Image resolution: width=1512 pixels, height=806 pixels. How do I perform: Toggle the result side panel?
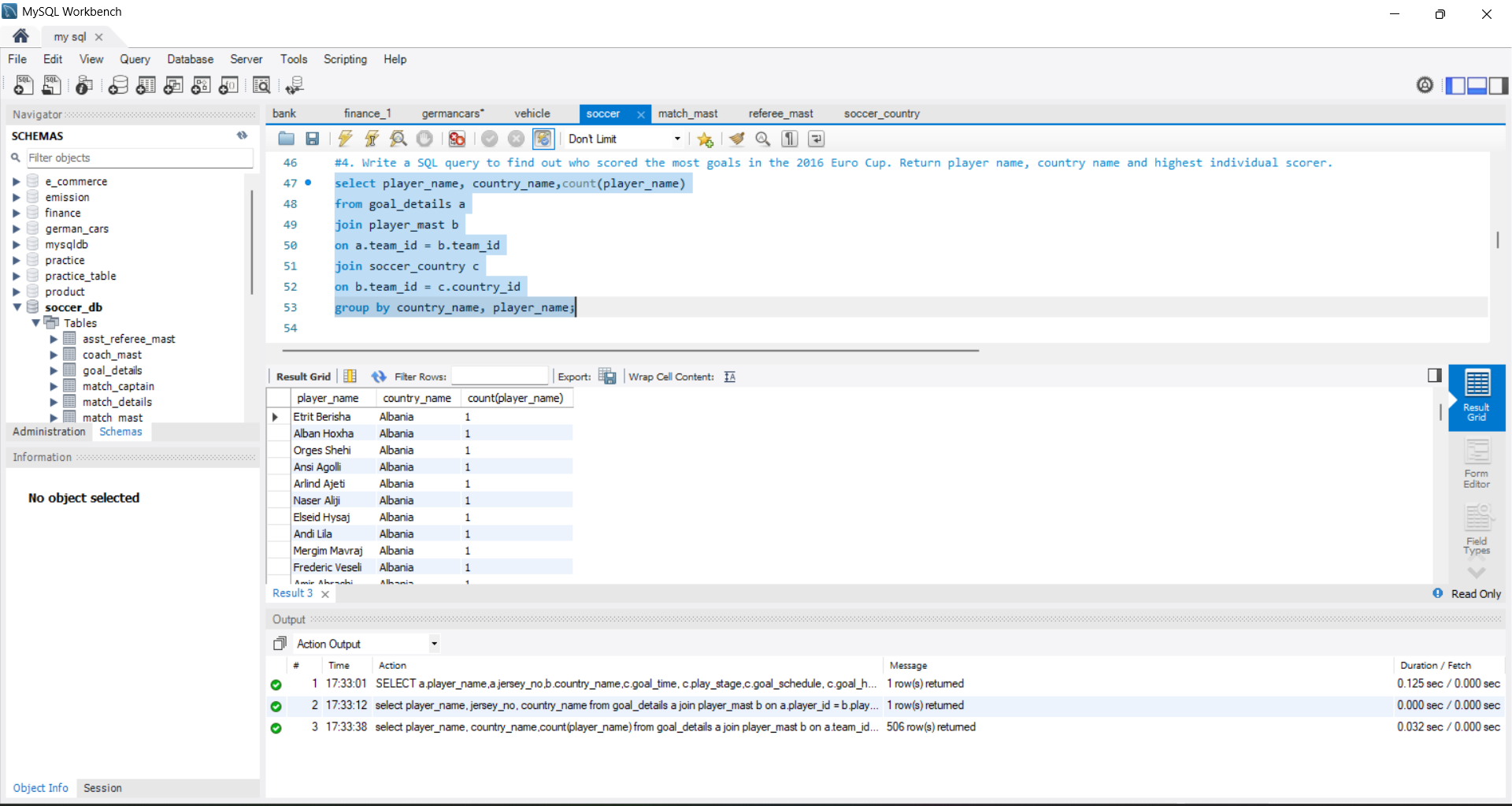[x=1434, y=376]
